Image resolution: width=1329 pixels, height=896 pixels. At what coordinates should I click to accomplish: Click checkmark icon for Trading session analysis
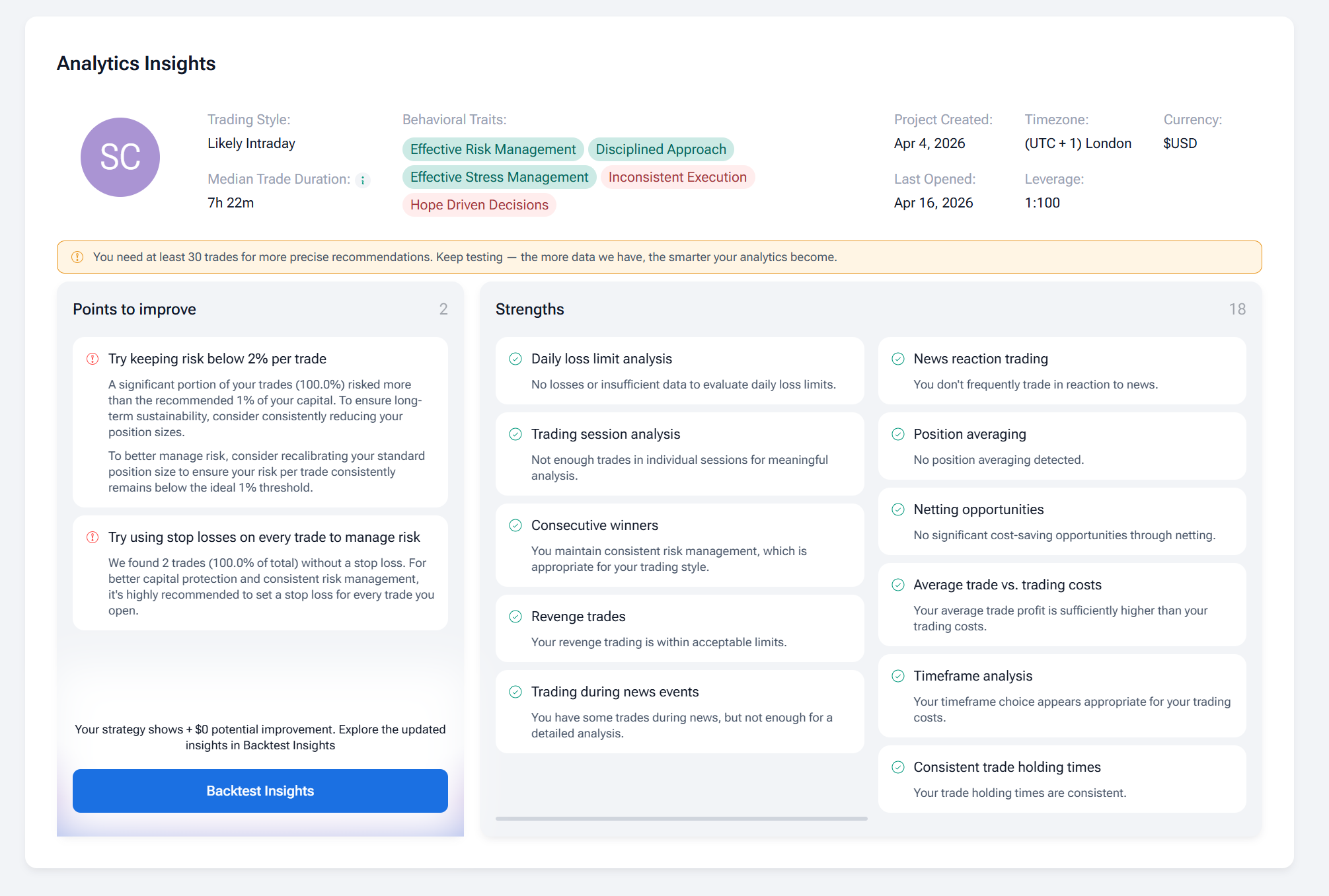tap(515, 434)
